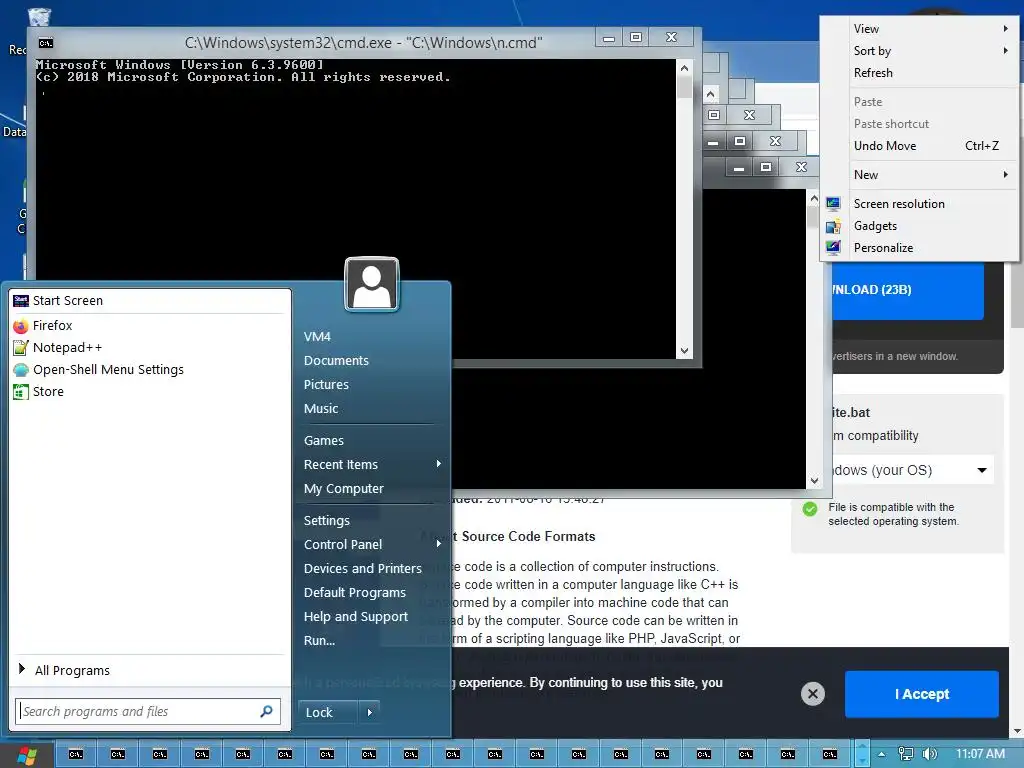Click the last cmd taskbar button
The width and height of the screenshot is (1024, 768).
pyautogui.click(x=829, y=754)
